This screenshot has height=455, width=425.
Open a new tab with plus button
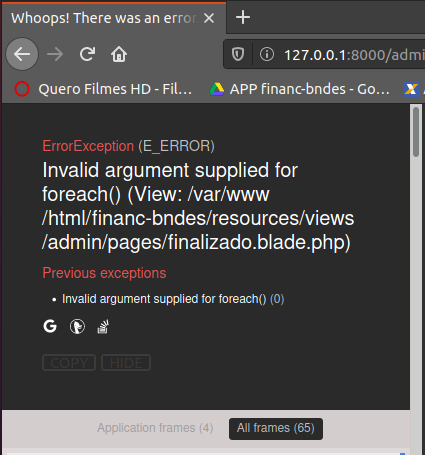click(x=243, y=17)
